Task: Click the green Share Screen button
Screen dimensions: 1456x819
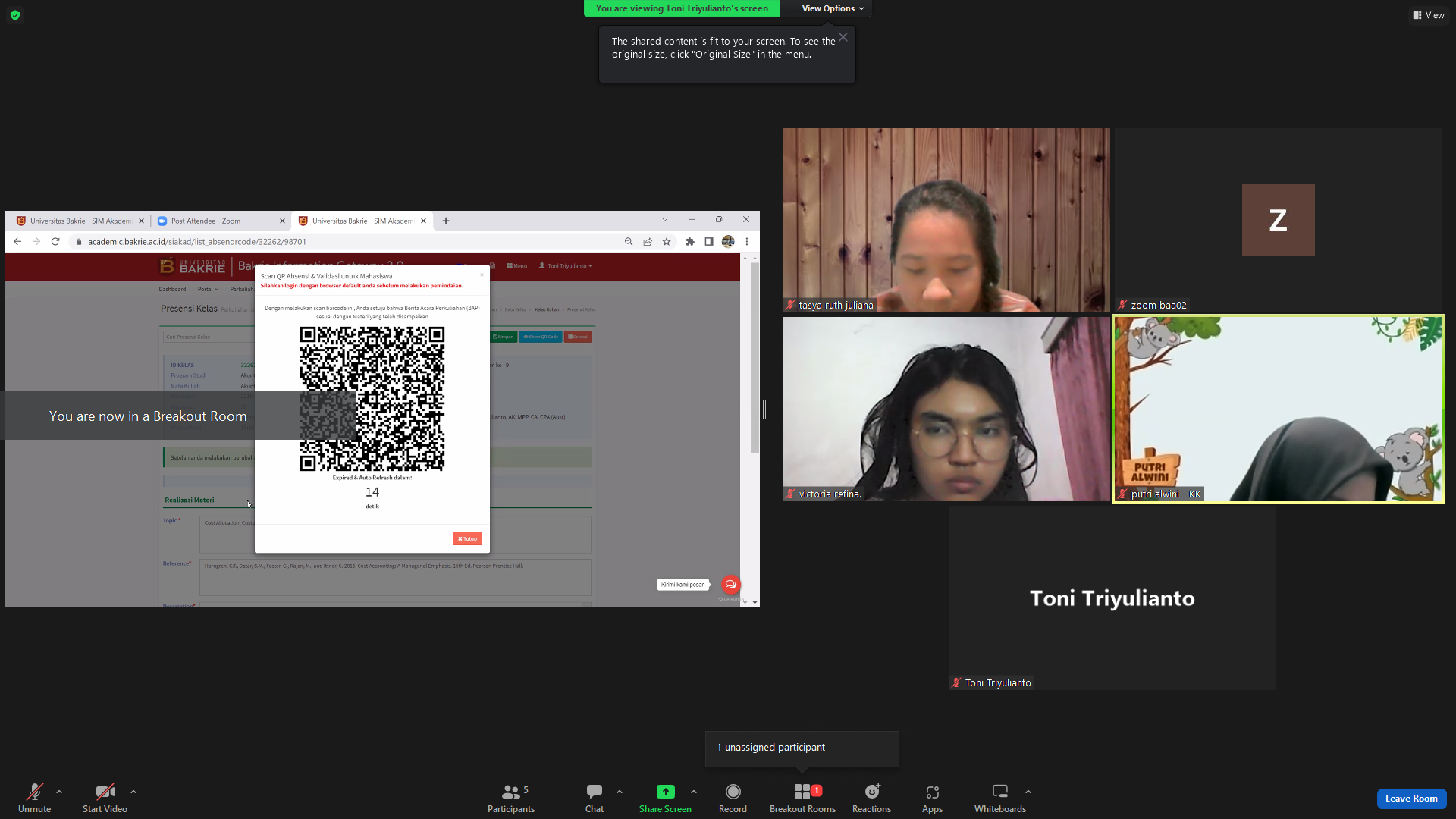Action: click(665, 798)
